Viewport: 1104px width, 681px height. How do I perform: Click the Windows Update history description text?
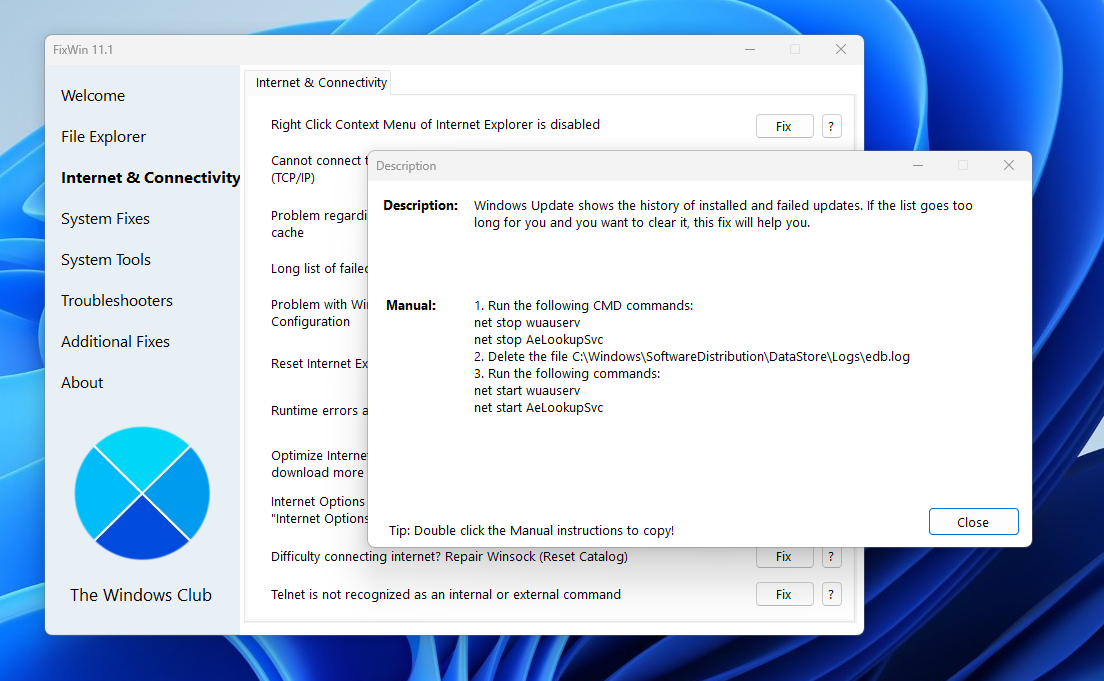[723, 214]
